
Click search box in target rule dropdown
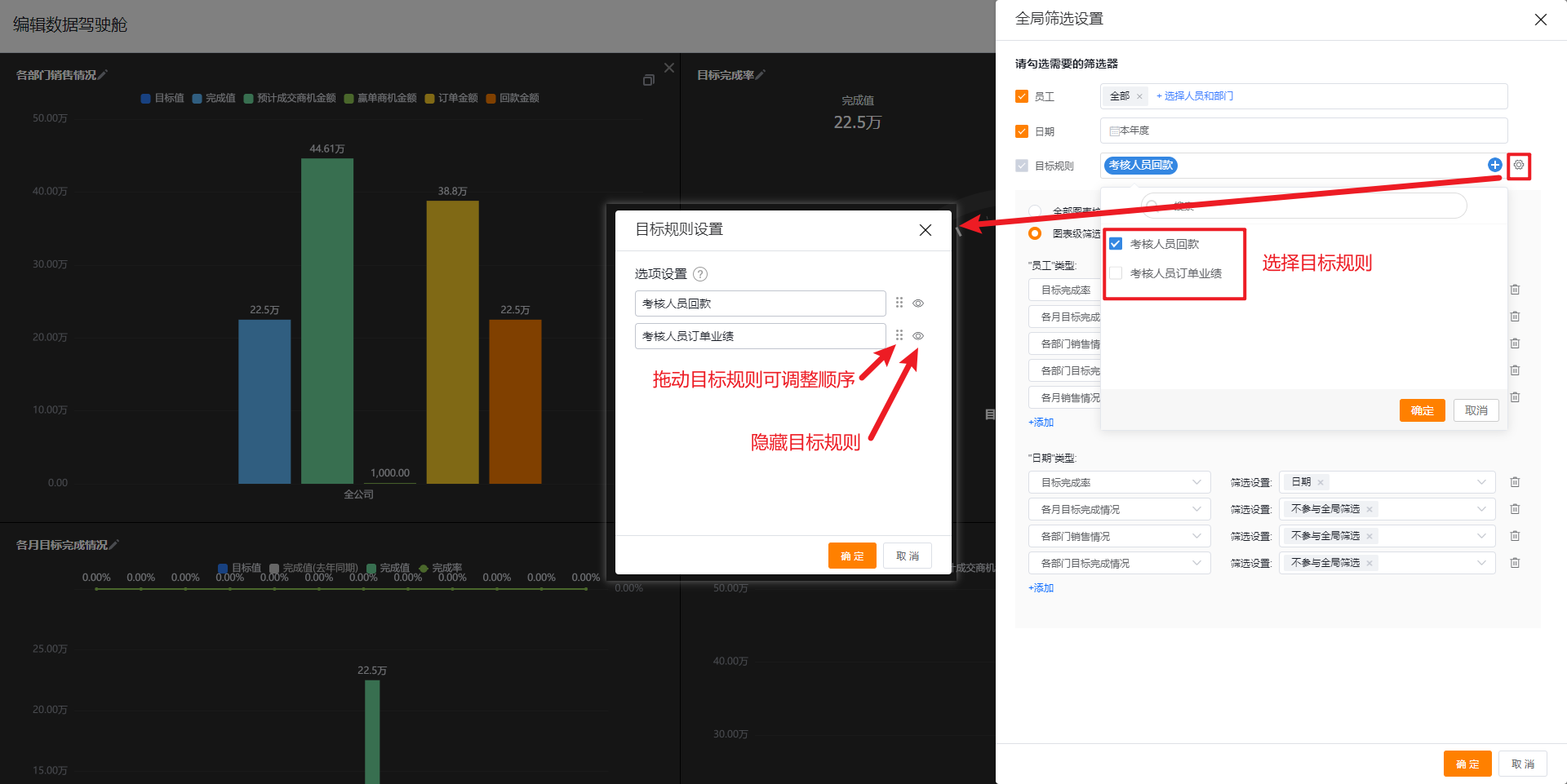click(1303, 206)
